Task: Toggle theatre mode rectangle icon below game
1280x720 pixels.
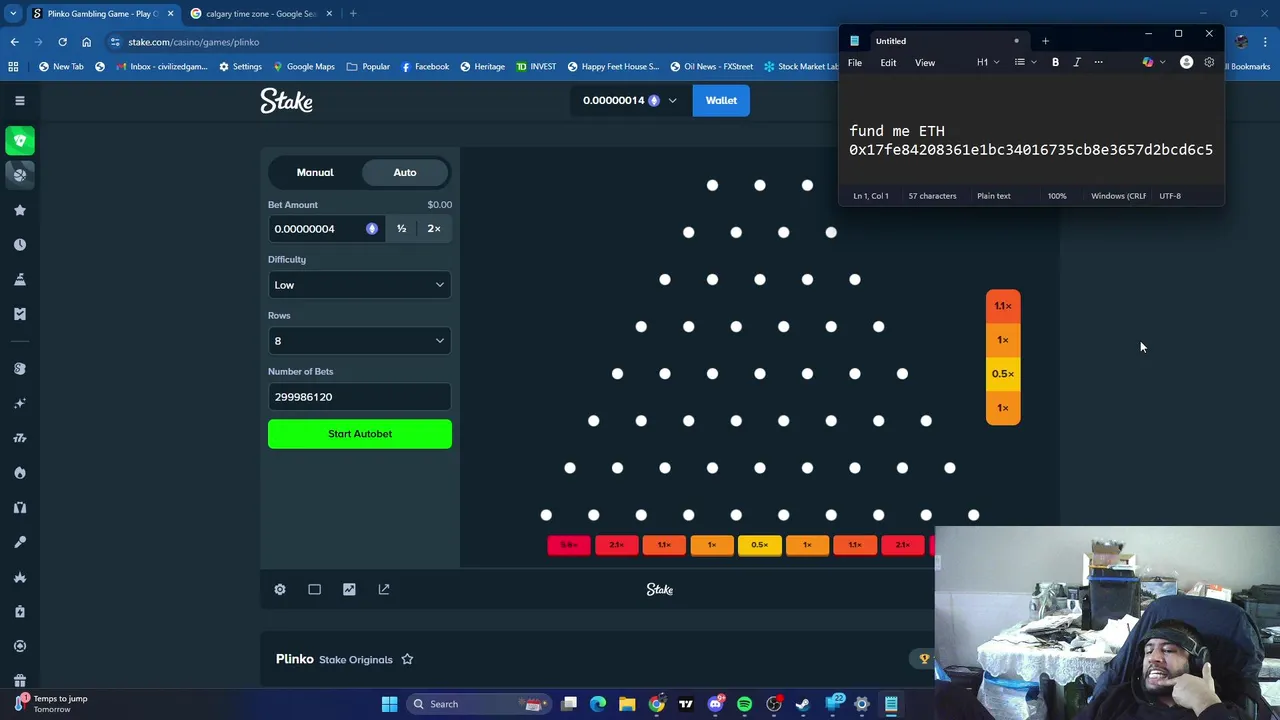Action: [x=314, y=589]
